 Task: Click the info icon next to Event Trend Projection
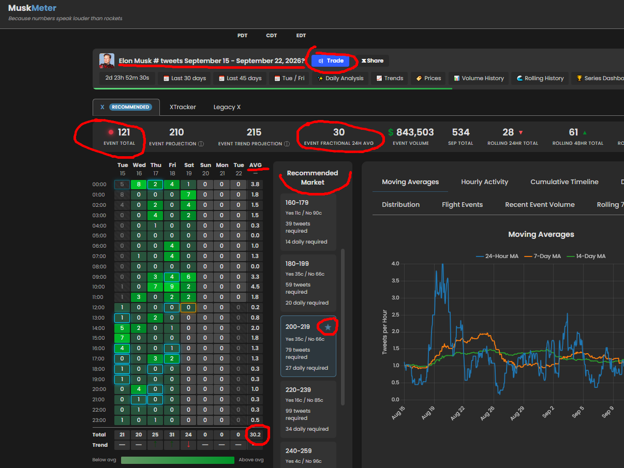(x=287, y=144)
